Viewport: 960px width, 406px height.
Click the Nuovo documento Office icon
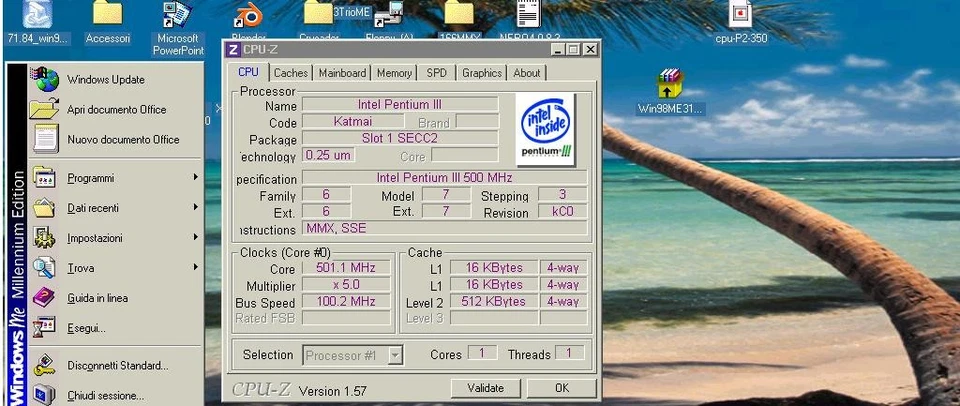coord(46,139)
